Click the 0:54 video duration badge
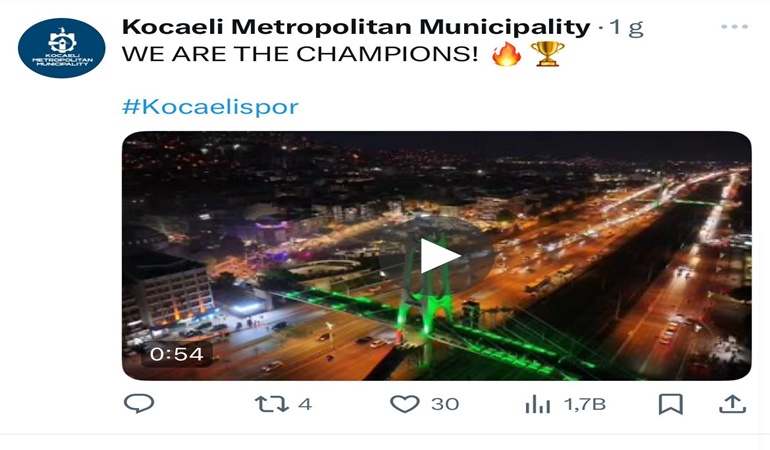770x450 pixels. 177,354
